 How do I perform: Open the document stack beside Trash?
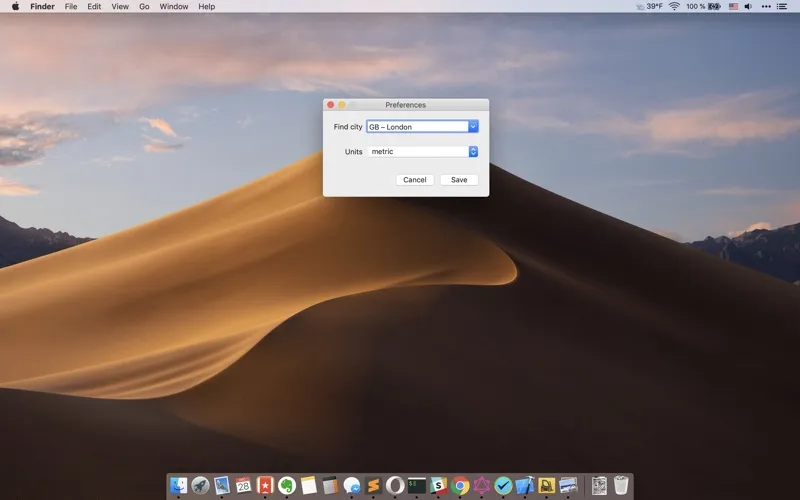coord(599,485)
